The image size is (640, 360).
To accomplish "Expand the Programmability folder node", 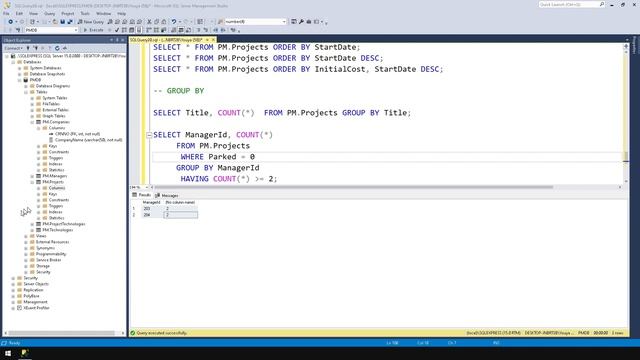I will (26, 254).
